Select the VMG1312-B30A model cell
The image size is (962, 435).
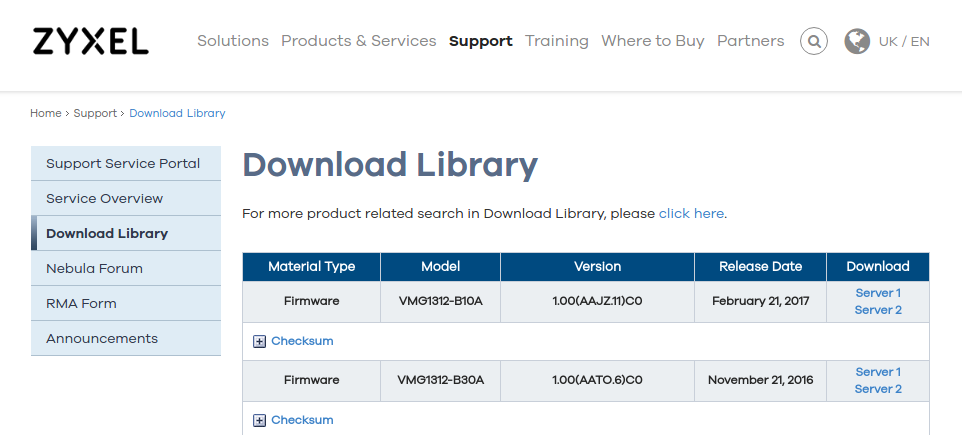(x=441, y=381)
